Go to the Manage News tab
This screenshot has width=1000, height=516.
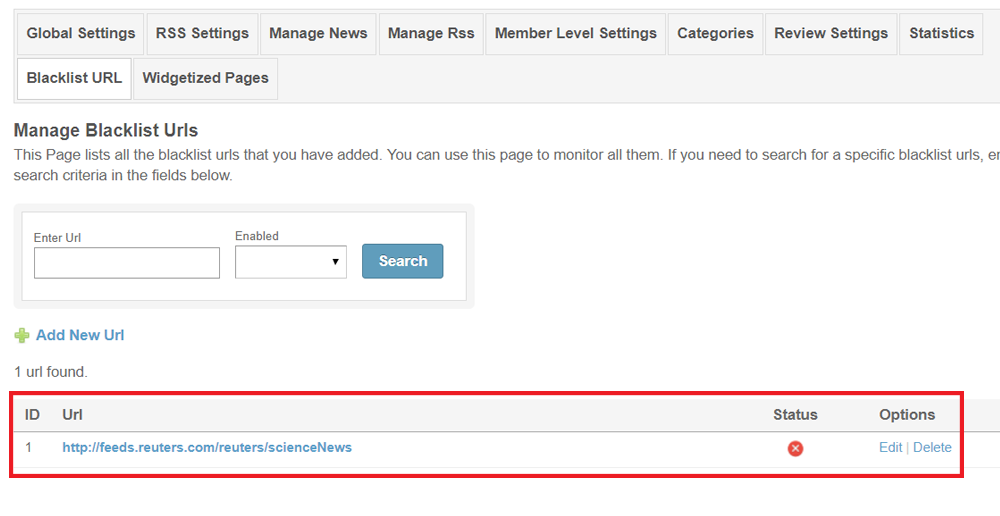pyautogui.click(x=318, y=34)
